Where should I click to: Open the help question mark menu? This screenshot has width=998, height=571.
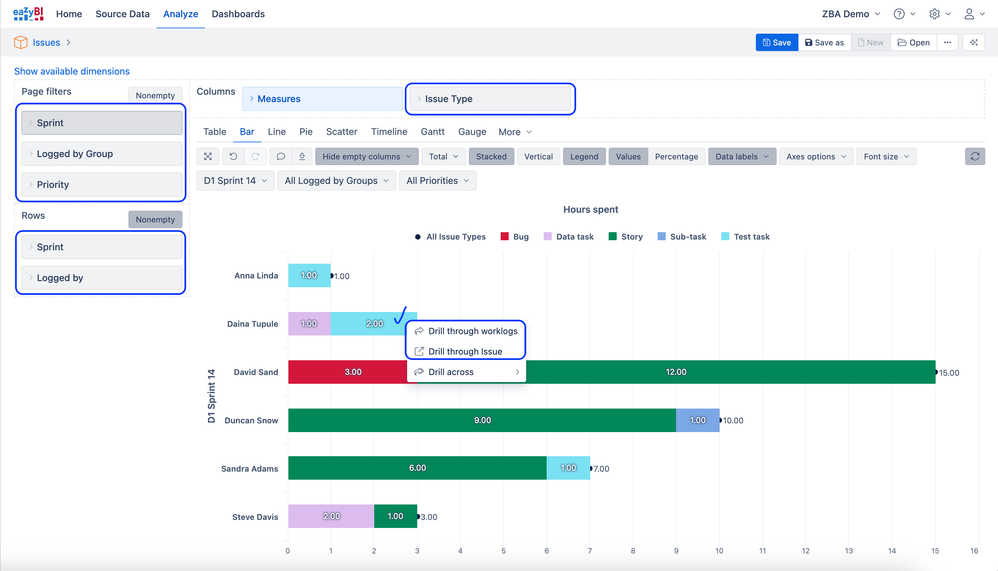[x=899, y=14]
